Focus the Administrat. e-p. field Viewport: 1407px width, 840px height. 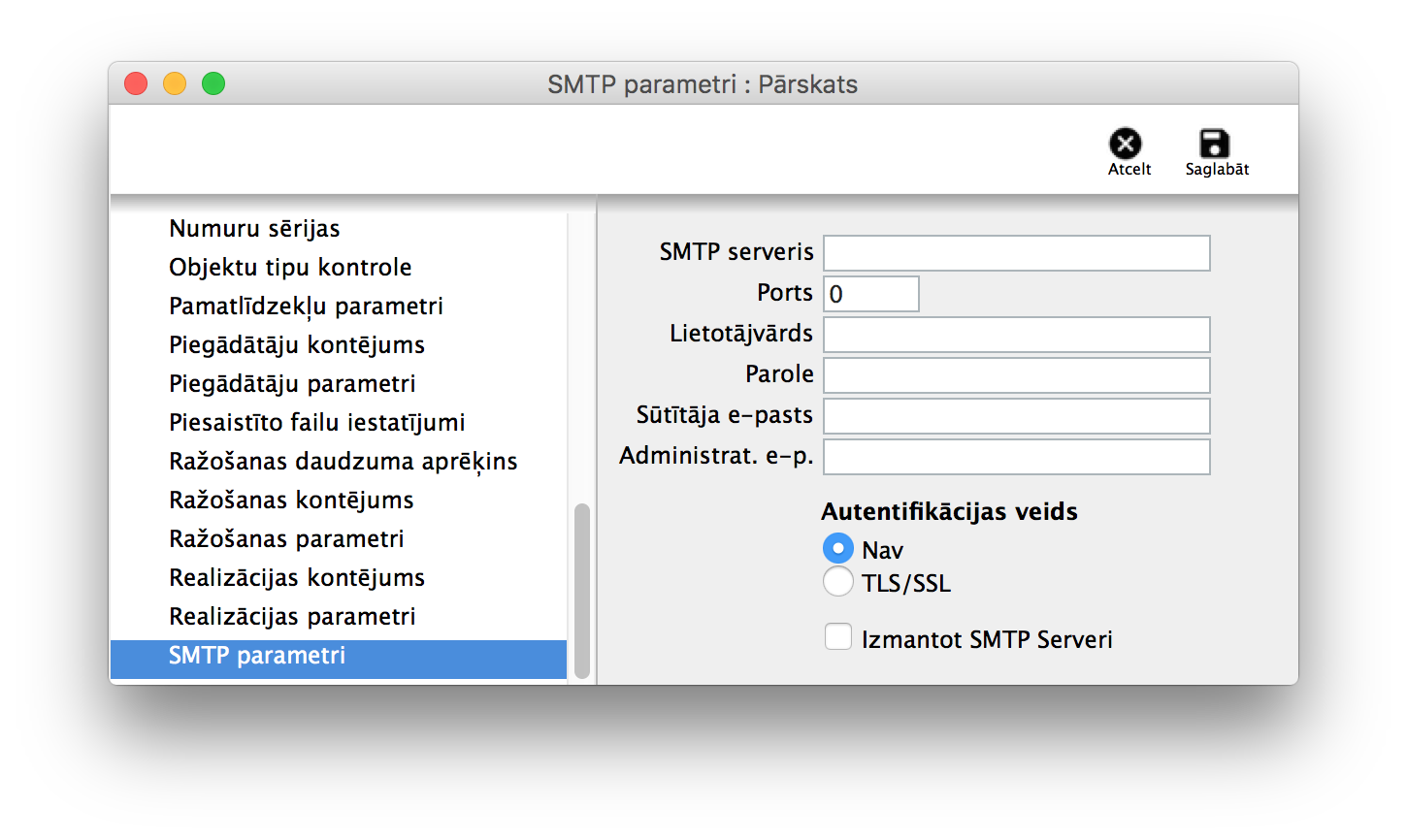[1016, 457]
